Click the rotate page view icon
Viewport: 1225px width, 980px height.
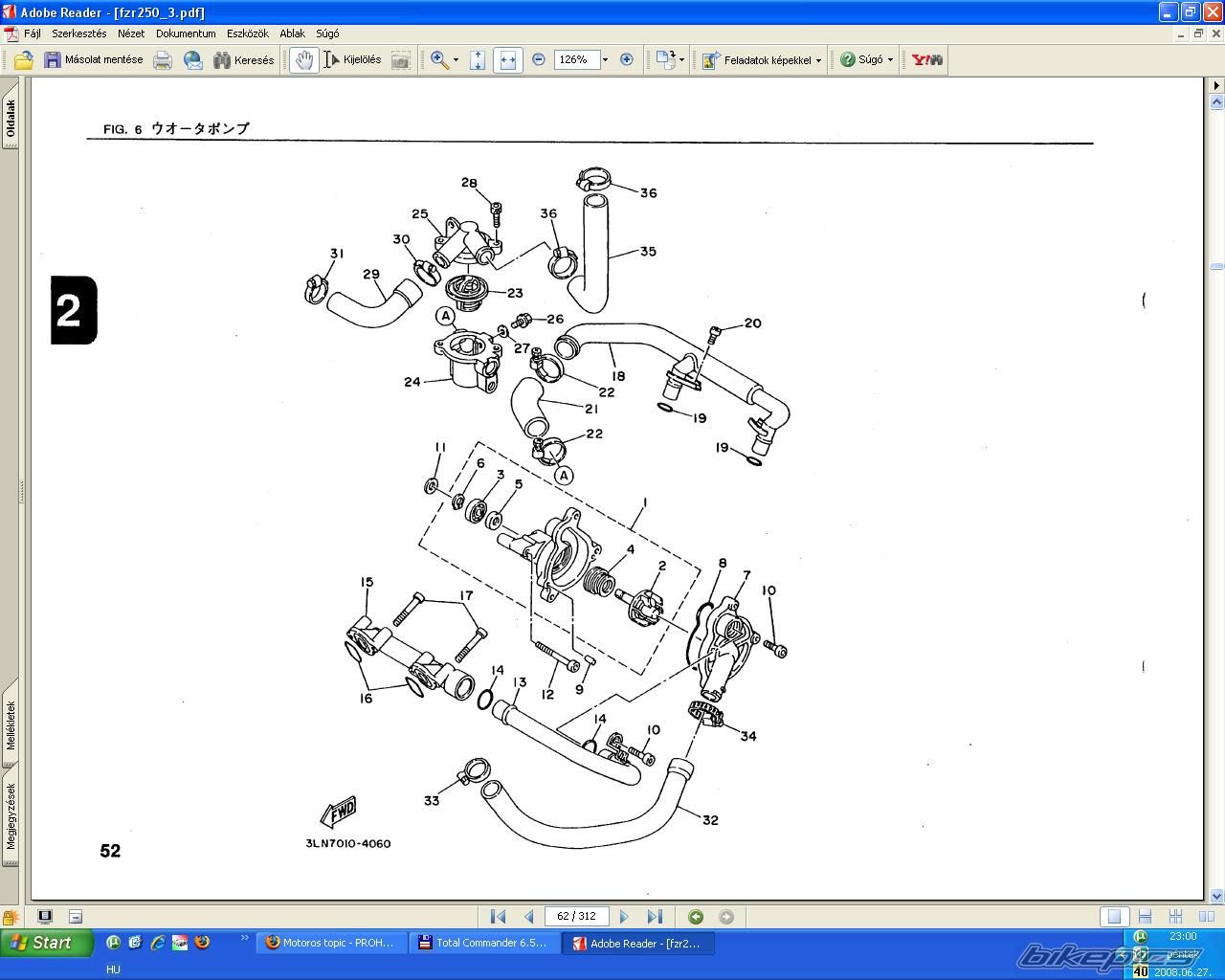pyautogui.click(x=665, y=59)
